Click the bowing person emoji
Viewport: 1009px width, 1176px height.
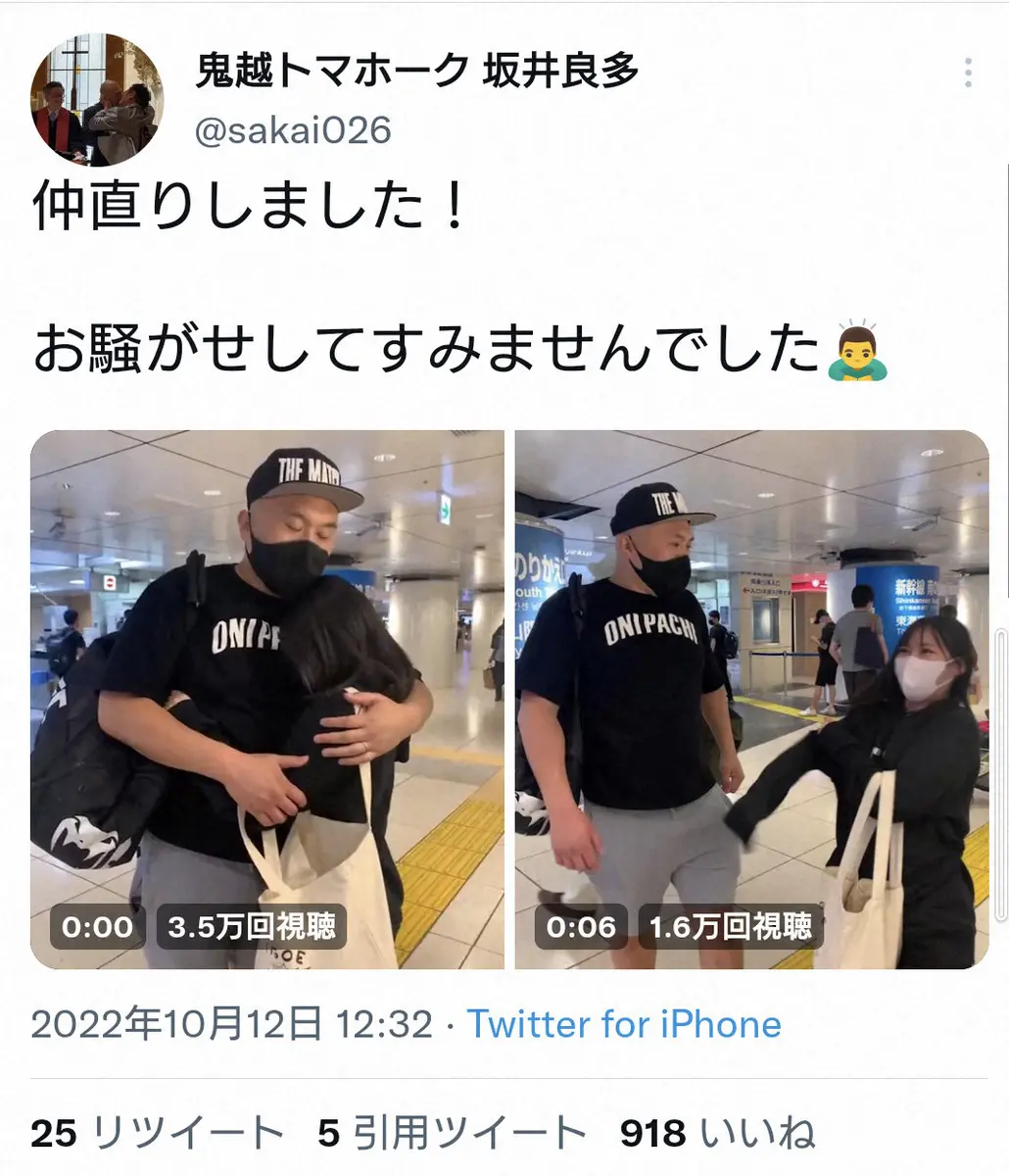pyautogui.click(x=858, y=350)
